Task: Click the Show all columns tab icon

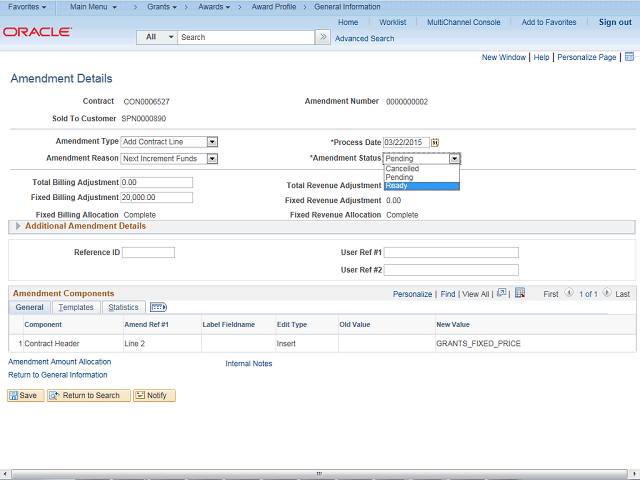Action: 158,308
